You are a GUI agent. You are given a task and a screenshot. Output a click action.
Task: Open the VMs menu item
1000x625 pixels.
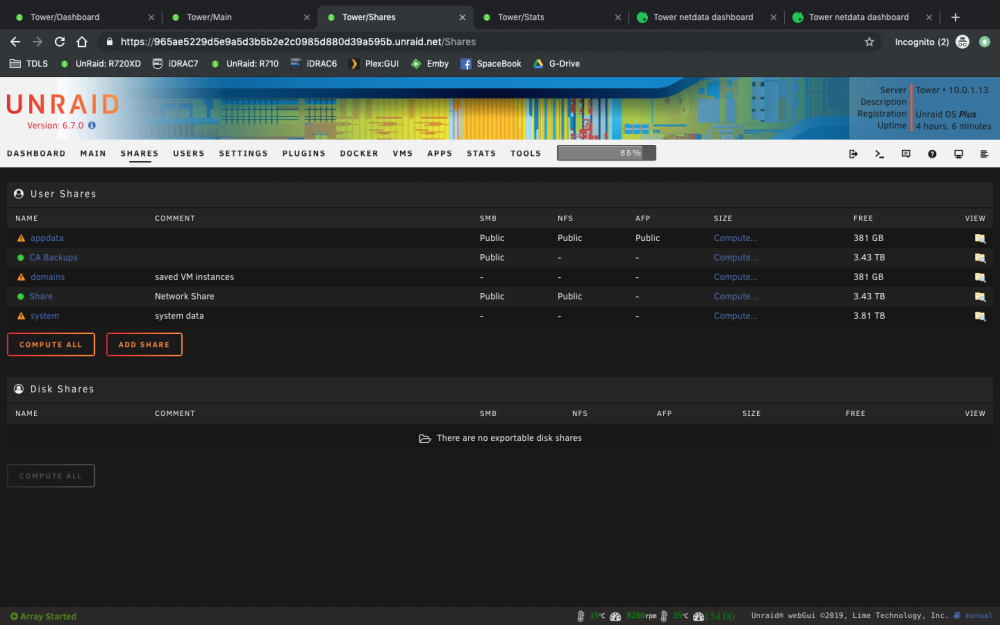click(403, 154)
